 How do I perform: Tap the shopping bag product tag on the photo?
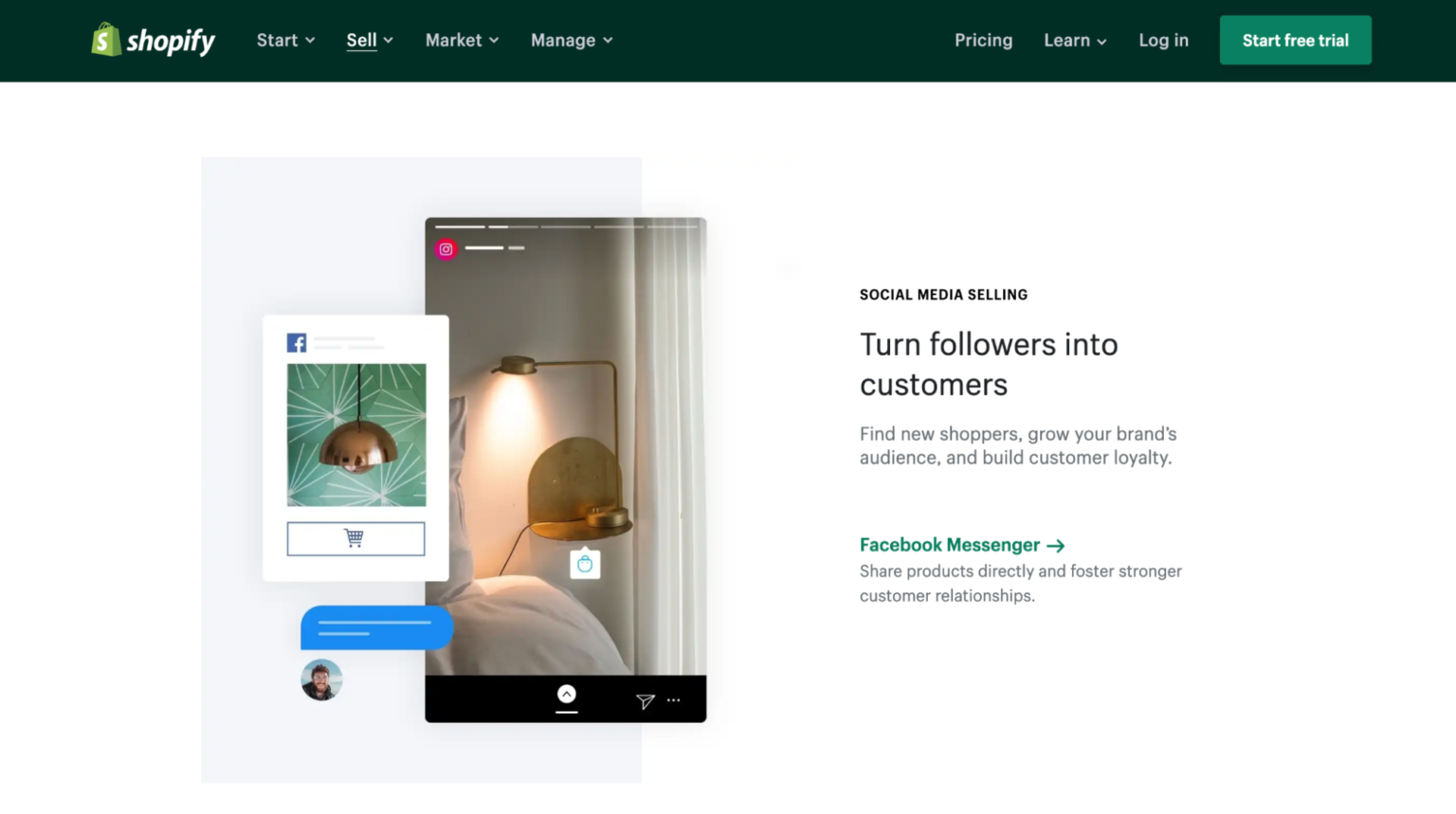coord(586,563)
